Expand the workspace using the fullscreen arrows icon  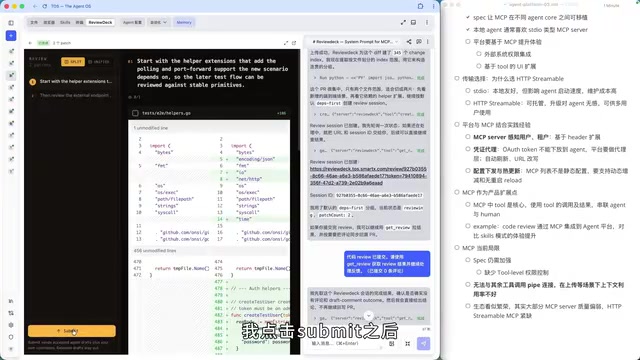click(x=403, y=22)
